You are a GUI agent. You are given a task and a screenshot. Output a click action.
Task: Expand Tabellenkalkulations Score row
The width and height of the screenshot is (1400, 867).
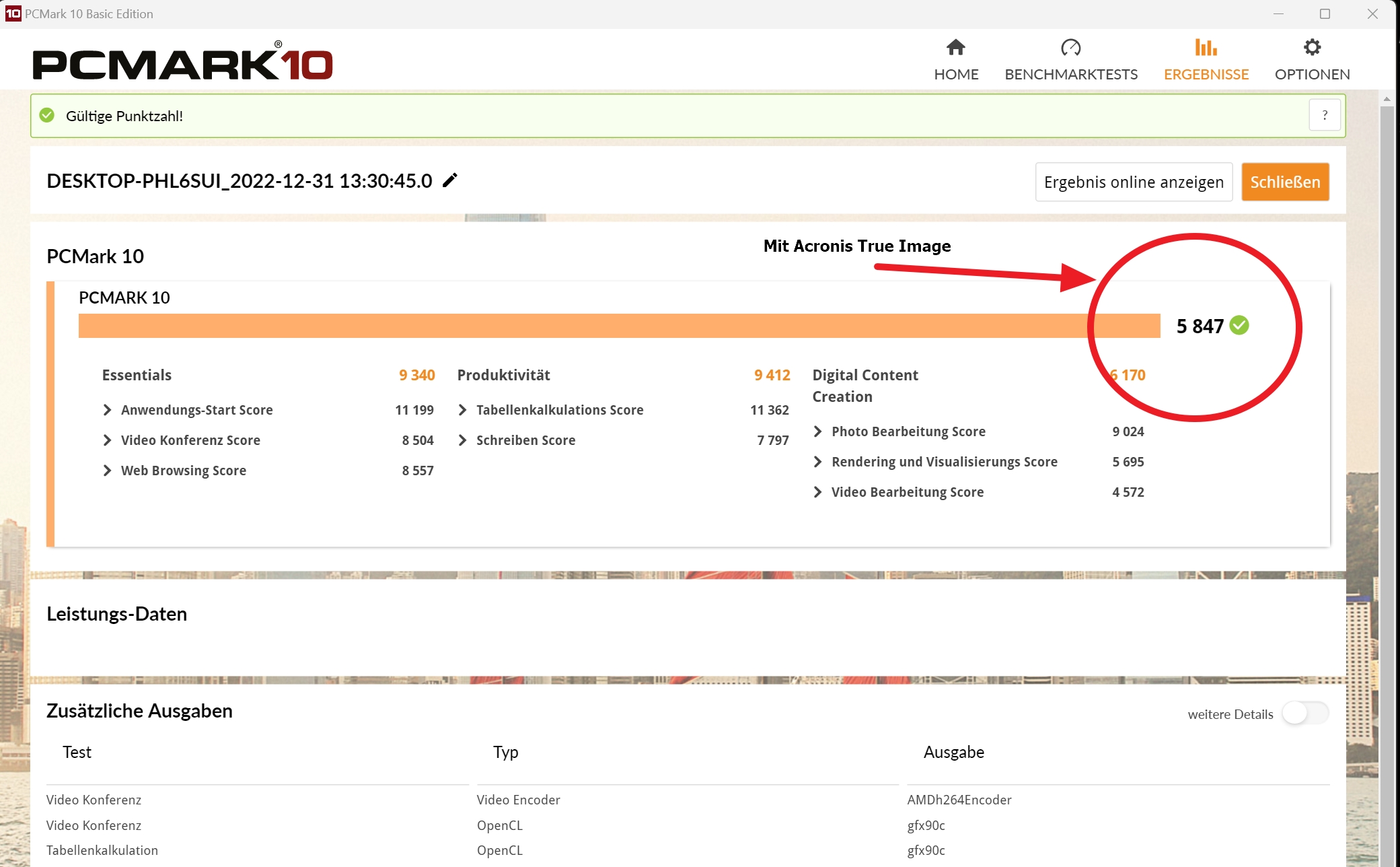[463, 410]
